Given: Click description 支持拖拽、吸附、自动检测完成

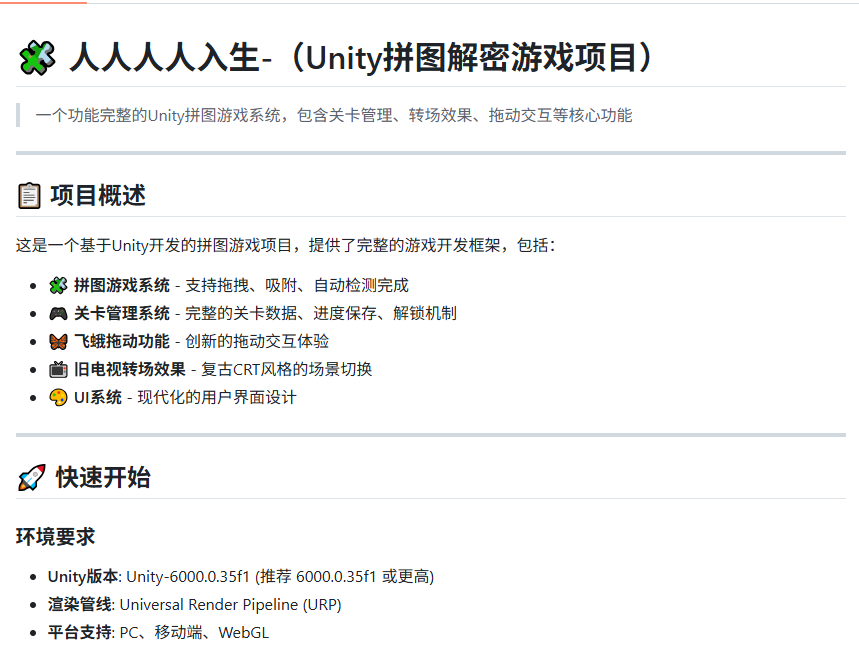Looking at the screenshot, I should (x=297, y=285).
